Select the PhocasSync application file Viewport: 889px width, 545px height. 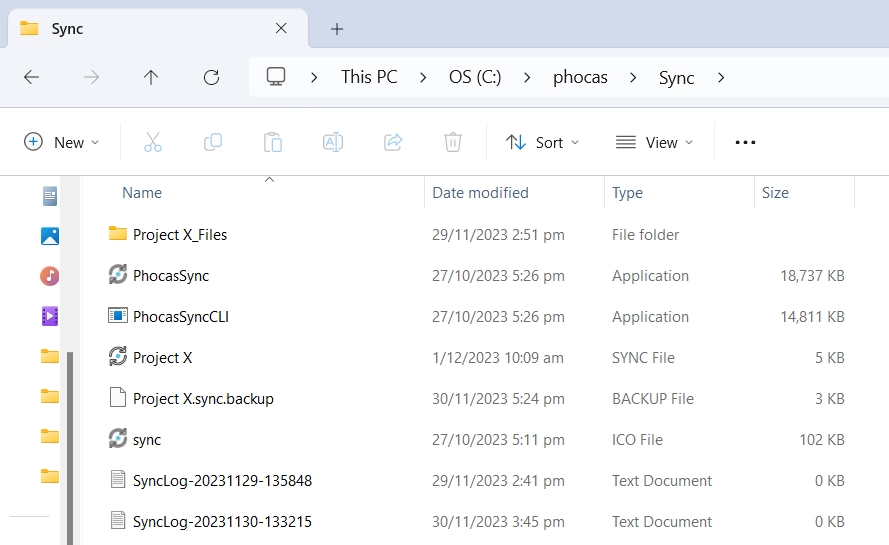click(x=171, y=276)
